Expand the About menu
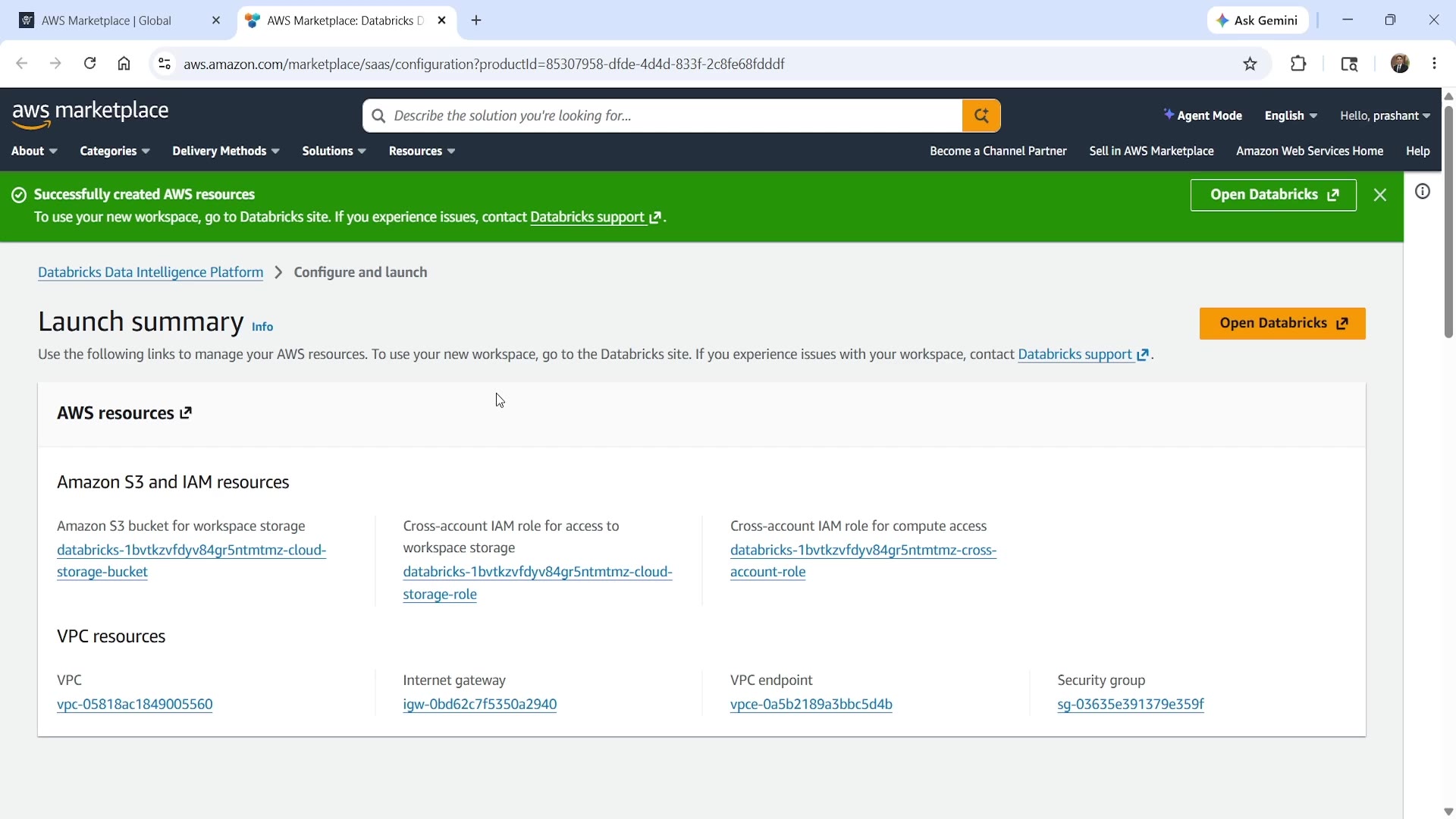 click(34, 151)
